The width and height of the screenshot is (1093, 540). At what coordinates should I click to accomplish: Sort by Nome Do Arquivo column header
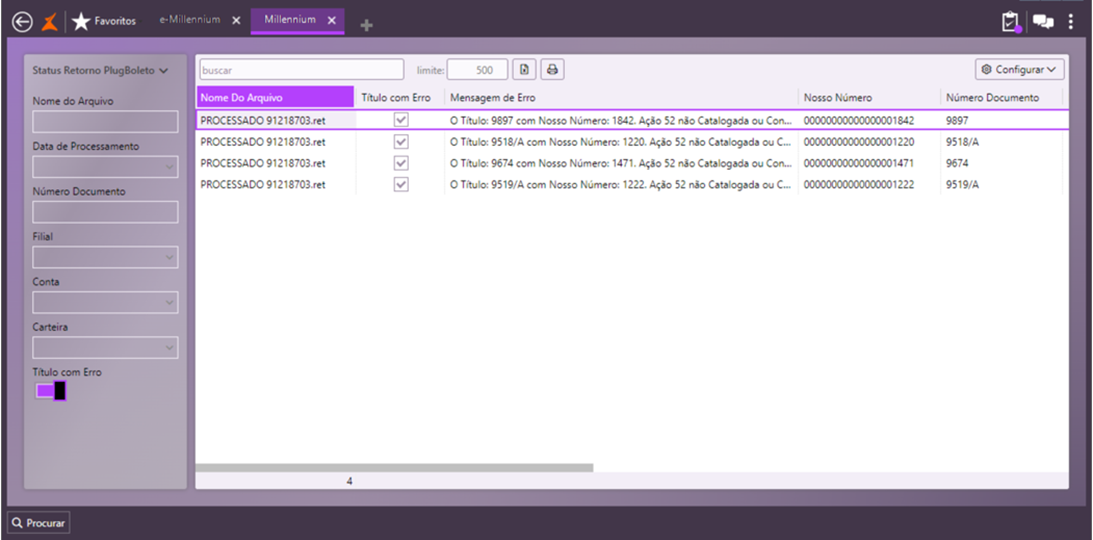click(x=275, y=98)
